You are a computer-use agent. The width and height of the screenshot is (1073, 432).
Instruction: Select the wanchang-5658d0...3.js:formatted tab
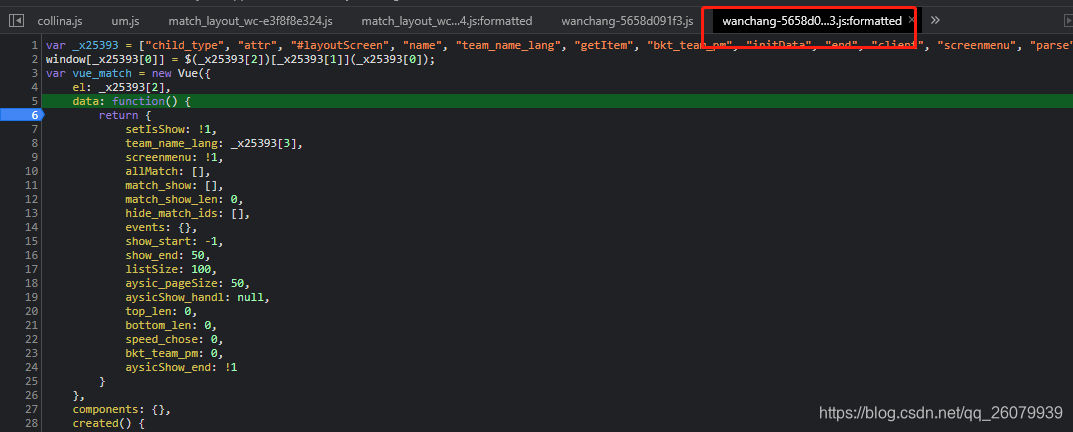(812, 21)
